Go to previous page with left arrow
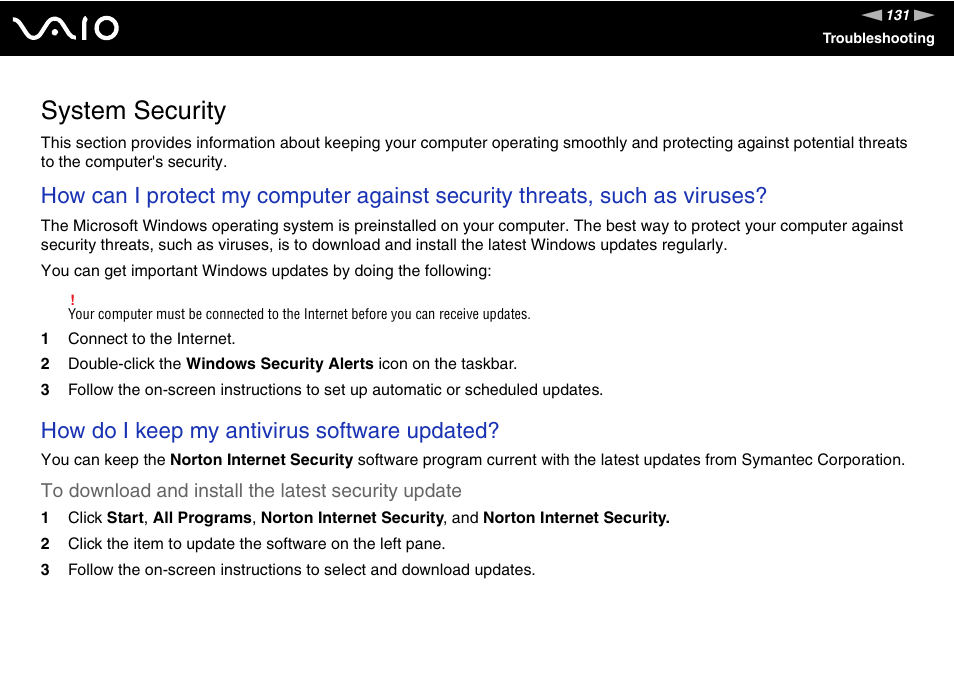 click(871, 15)
